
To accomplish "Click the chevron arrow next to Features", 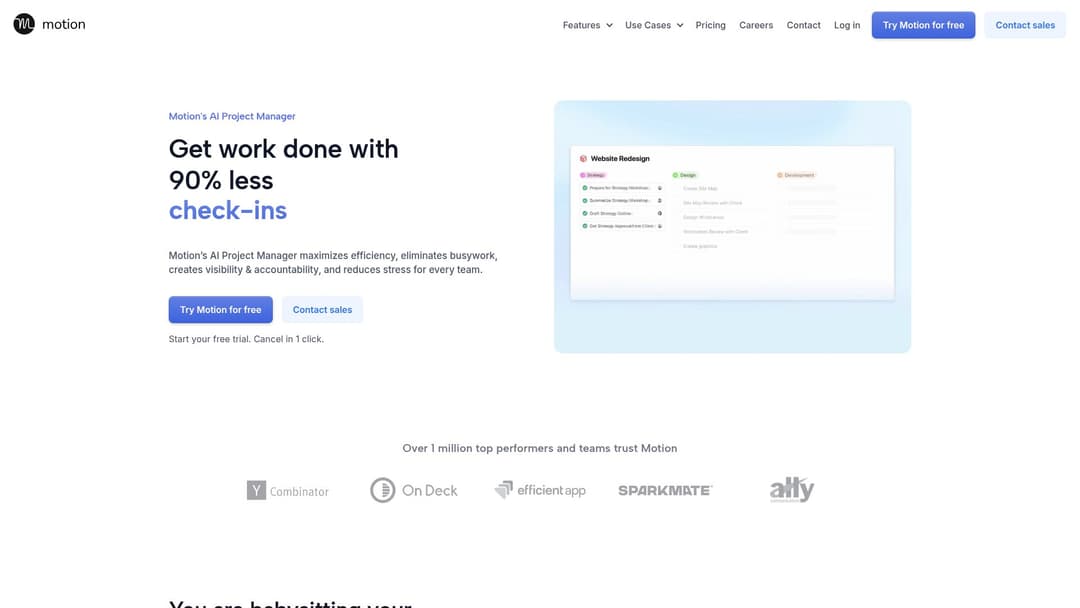I will (x=609, y=25).
